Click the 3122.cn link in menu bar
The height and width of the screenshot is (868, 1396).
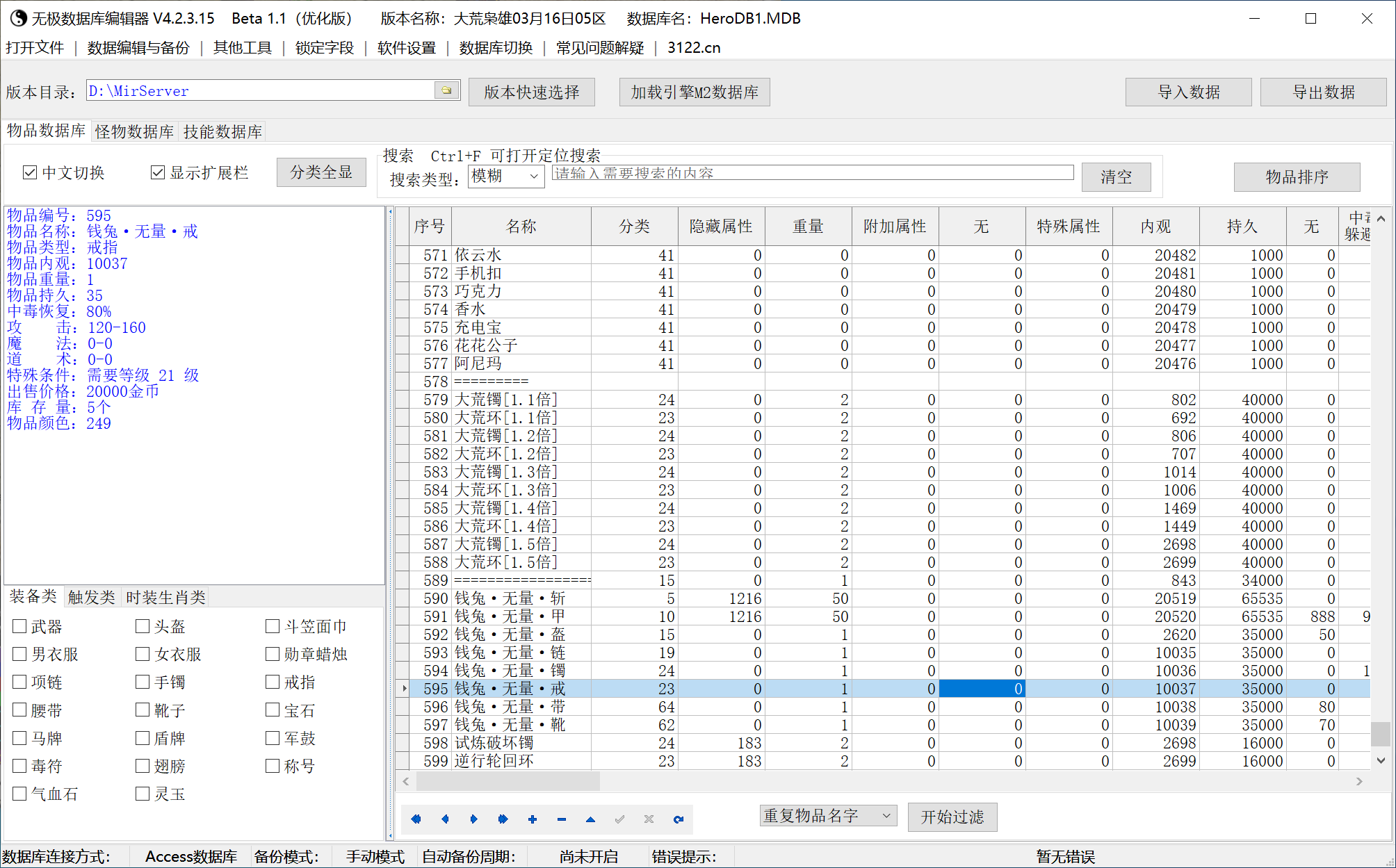pos(694,47)
